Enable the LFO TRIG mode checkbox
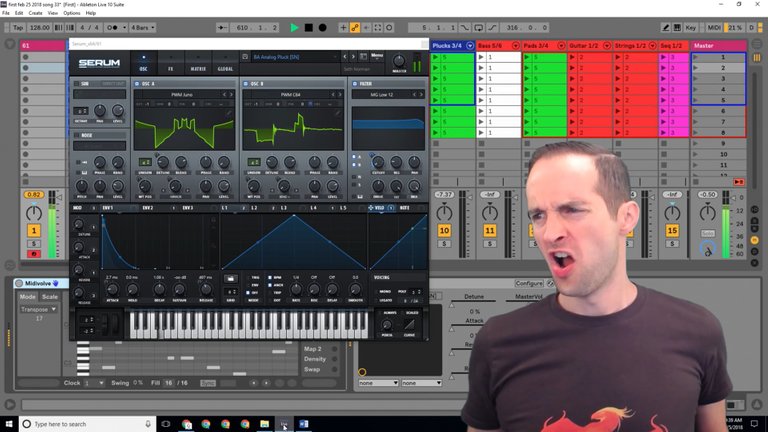This screenshot has width=768, height=432. click(248, 278)
